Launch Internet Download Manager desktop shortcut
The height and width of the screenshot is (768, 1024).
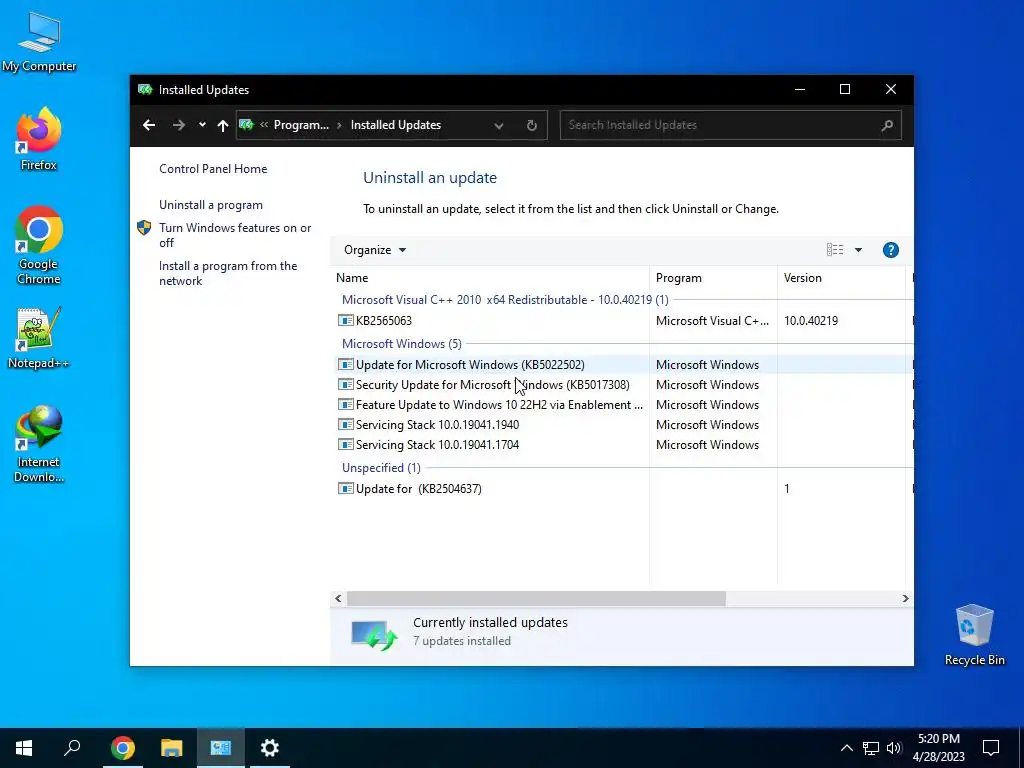[39, 444]
